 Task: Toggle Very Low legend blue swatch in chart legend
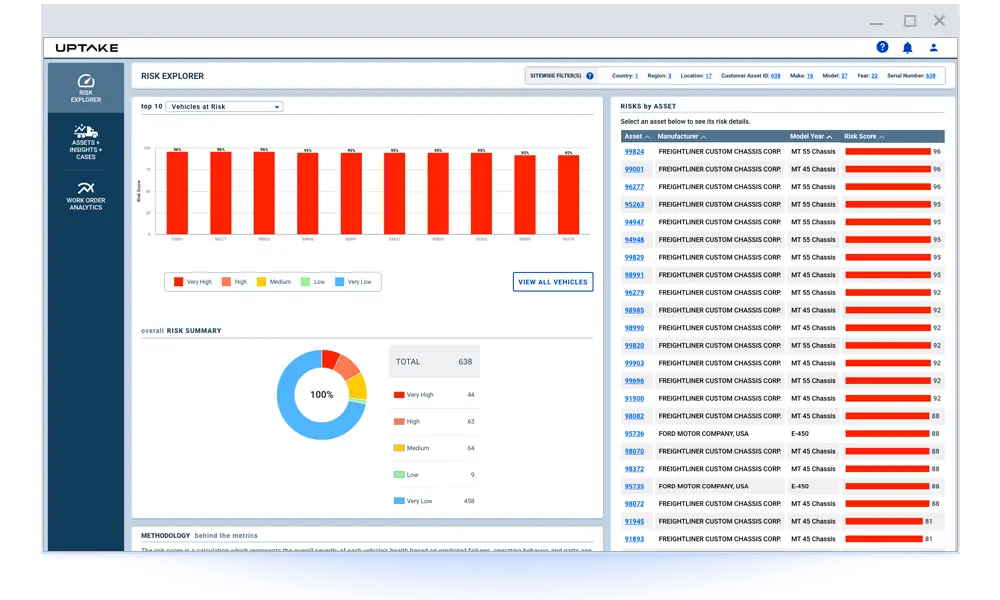point(339,282)
